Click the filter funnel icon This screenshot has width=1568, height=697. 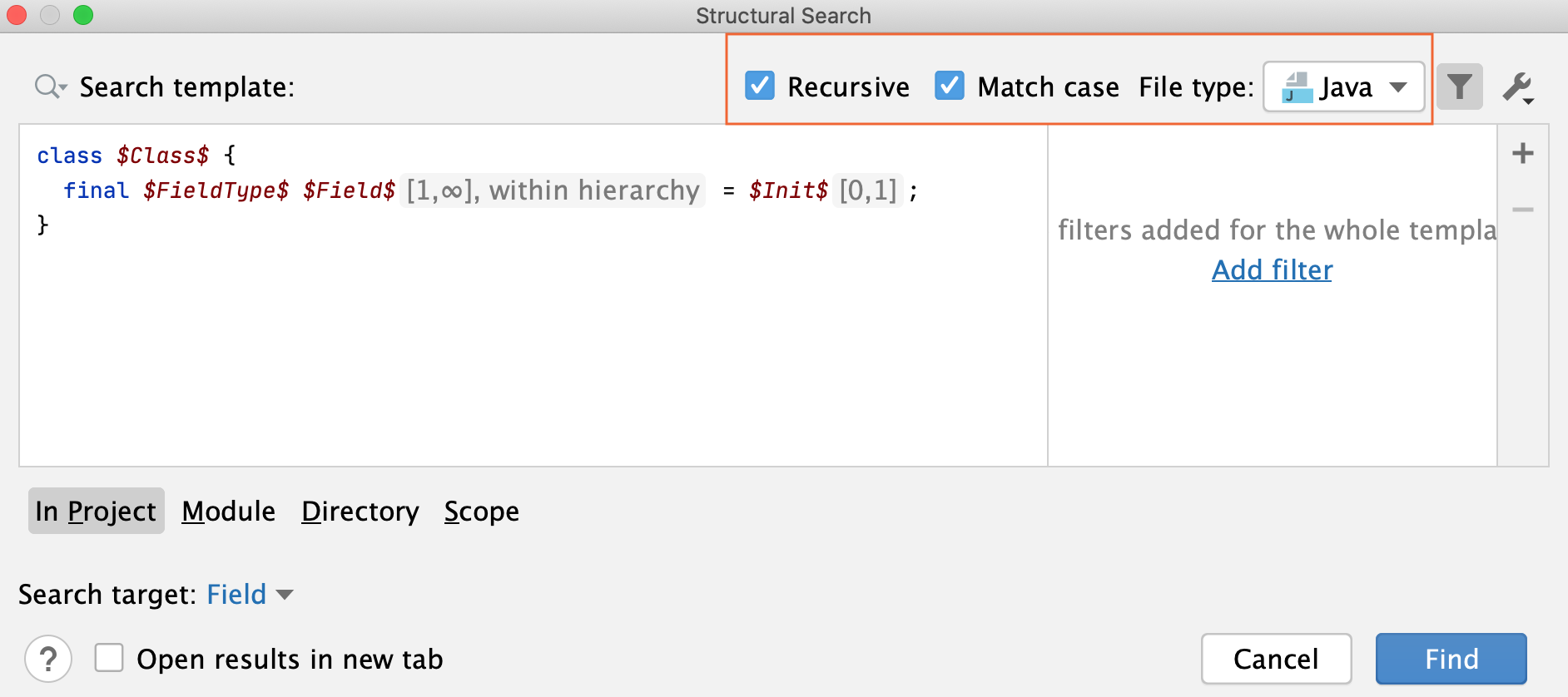pos(1461,86)
